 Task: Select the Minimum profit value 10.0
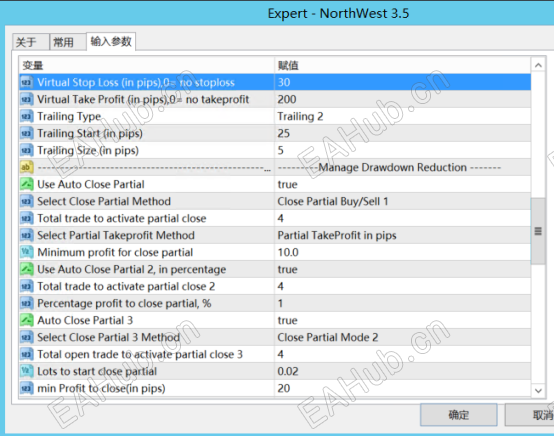(403, 252)
